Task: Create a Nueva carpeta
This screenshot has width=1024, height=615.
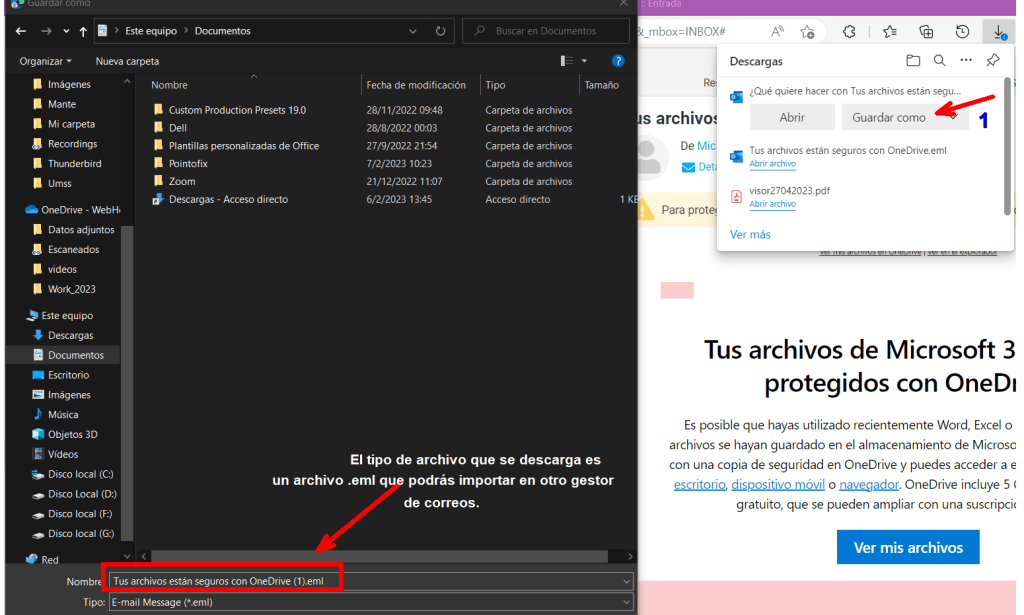Action: click(127, 61)
